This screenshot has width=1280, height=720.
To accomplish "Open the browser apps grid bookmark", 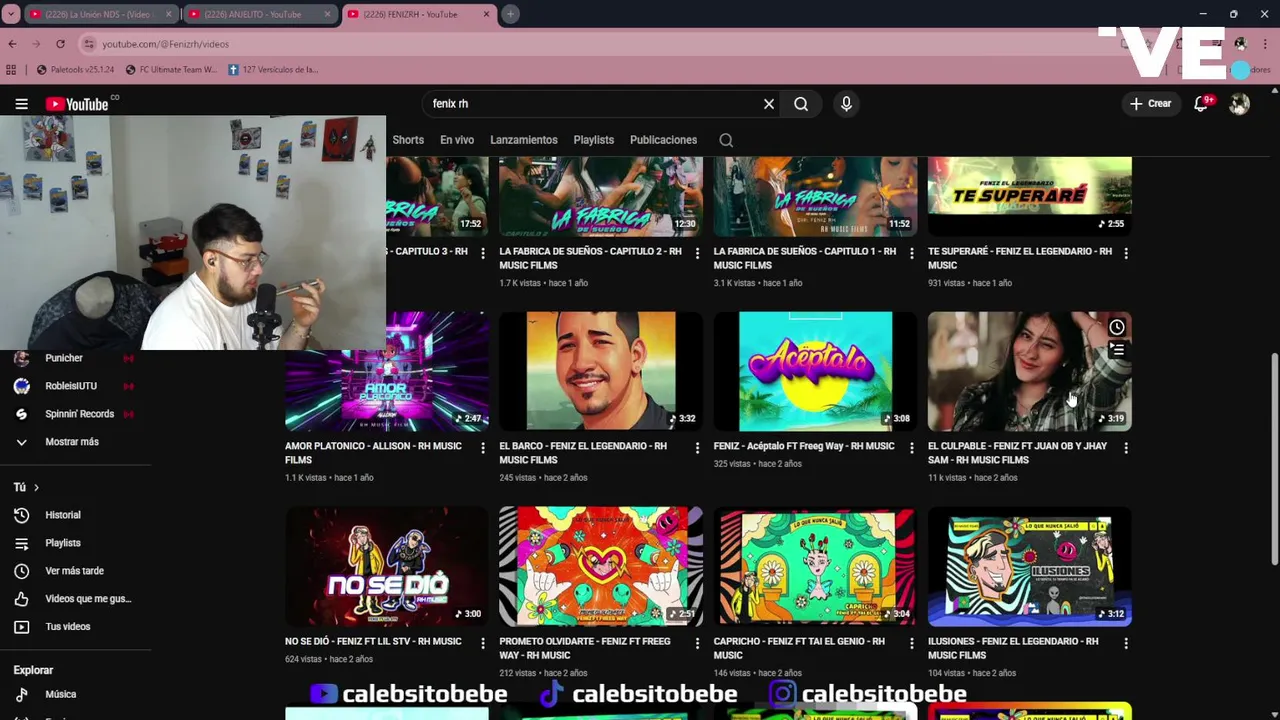I will [x=11, y=70].
